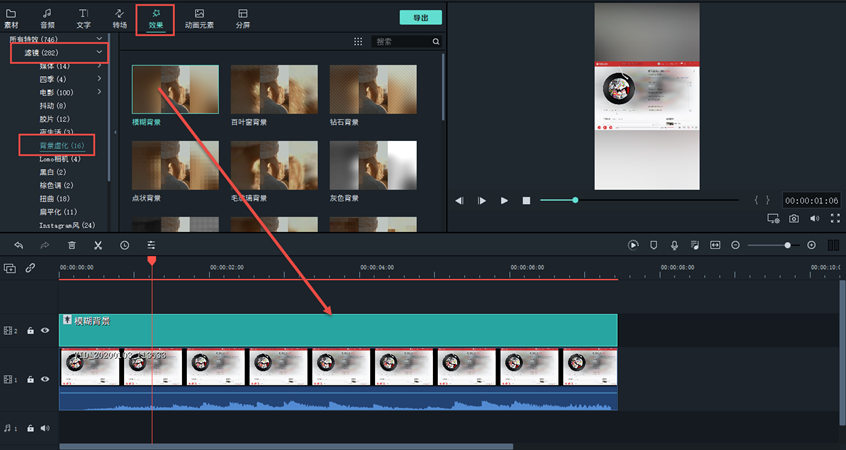Delete the selected clip with trash icon
Image resolution: width=846 pixels, height=450 pixels.
(71, 245)
